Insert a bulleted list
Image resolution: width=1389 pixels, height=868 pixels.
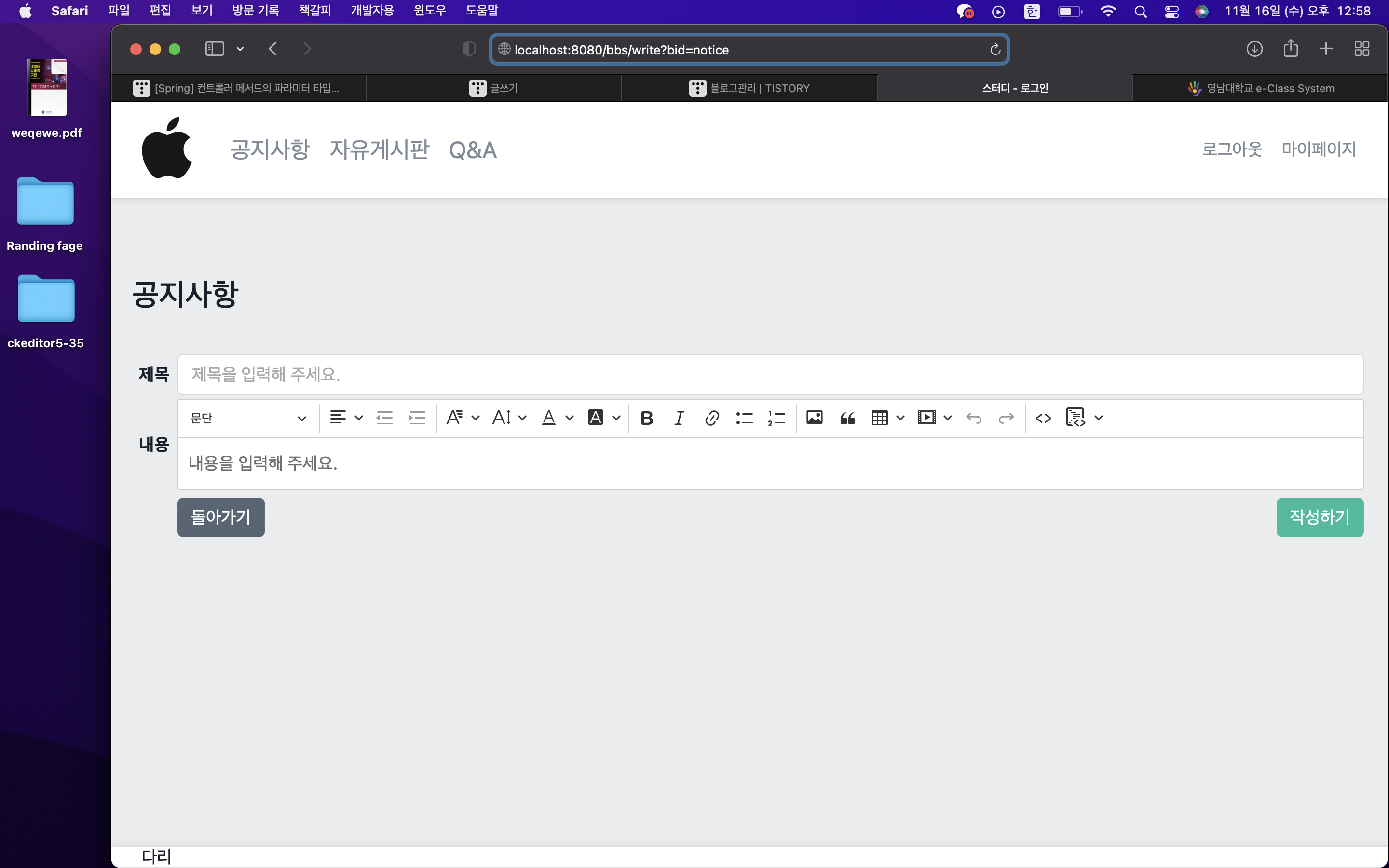(745, 418)
